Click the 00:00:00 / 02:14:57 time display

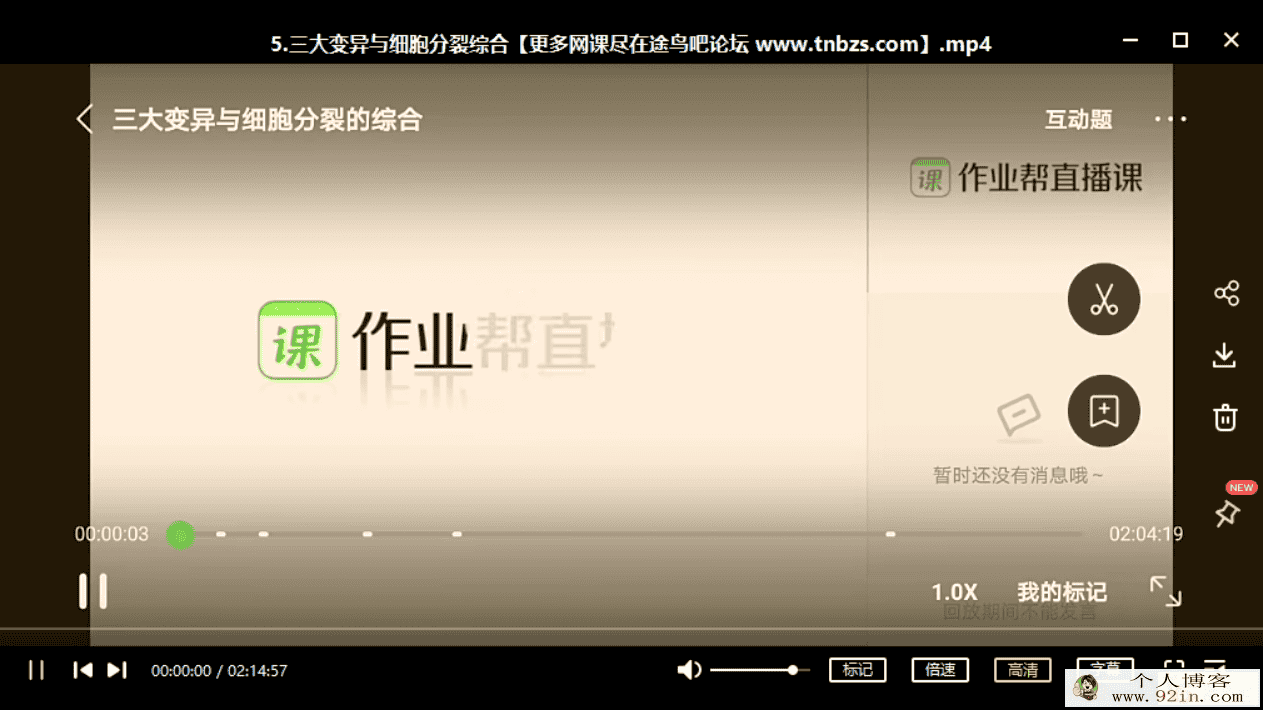coord(219,671)
